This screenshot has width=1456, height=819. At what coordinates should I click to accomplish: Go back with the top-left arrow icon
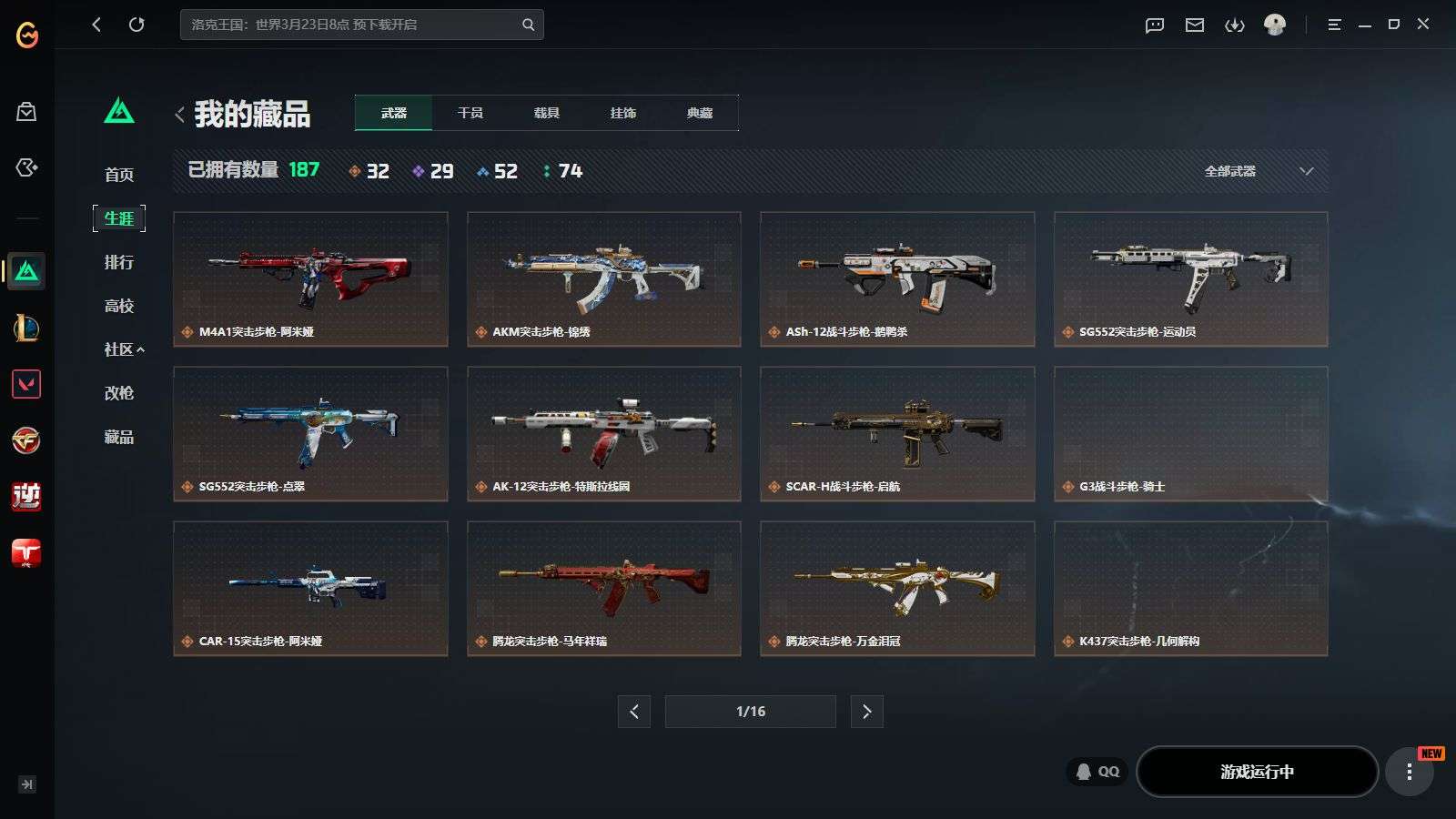point(96,25)
